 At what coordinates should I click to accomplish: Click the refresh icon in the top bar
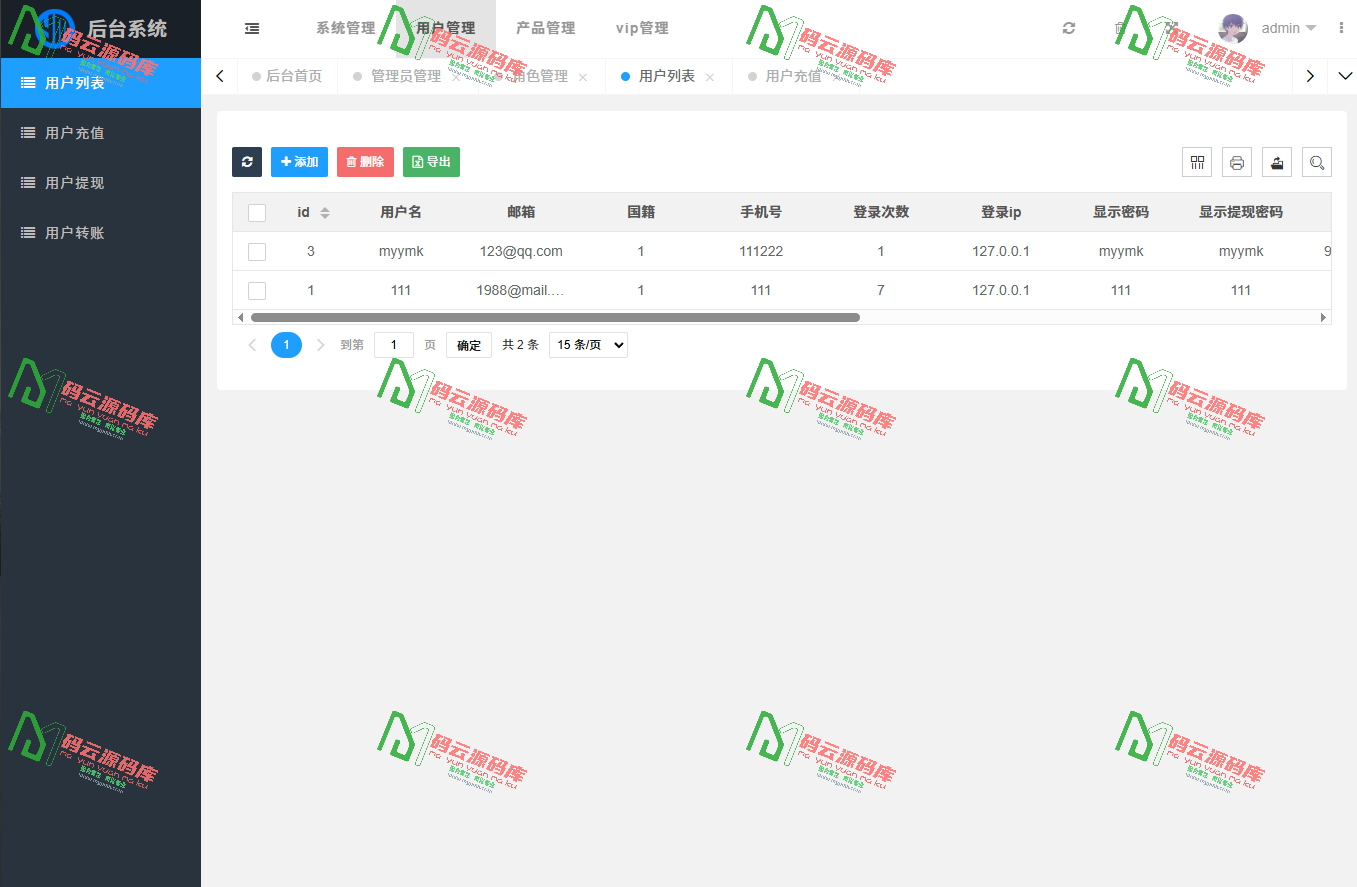pos(1068,28)
